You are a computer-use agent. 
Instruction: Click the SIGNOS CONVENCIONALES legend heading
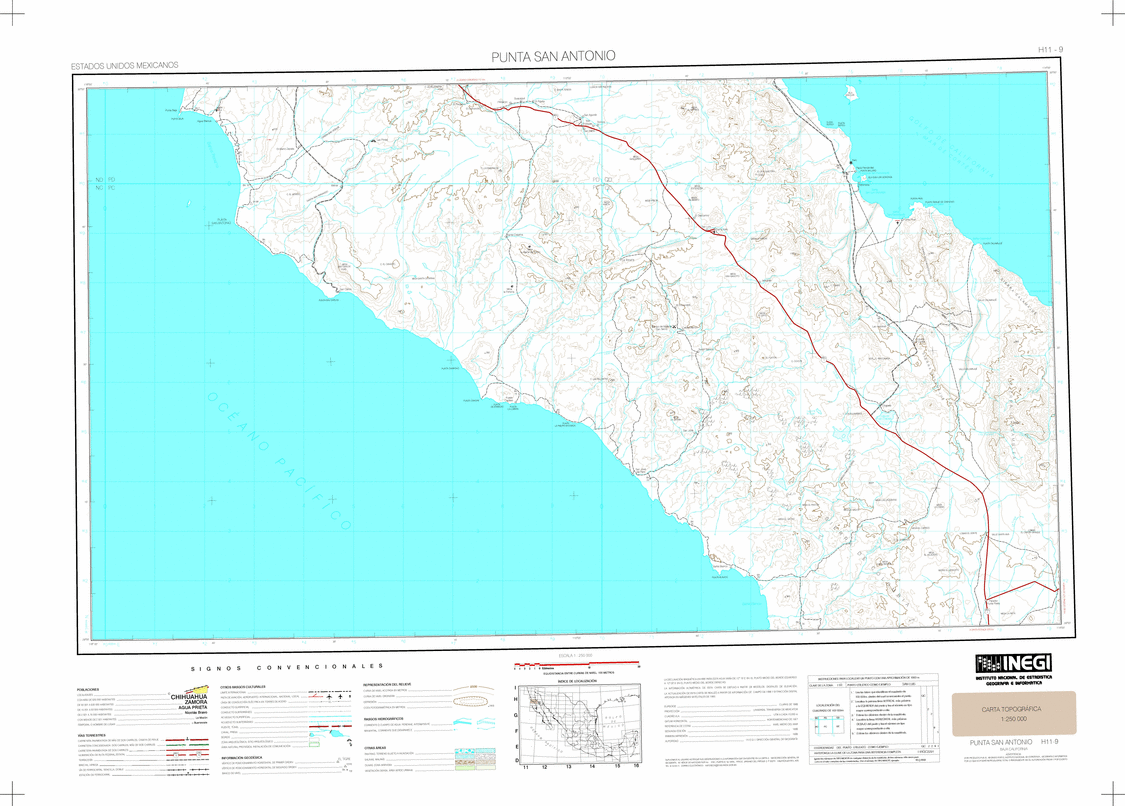pos(287,667)
